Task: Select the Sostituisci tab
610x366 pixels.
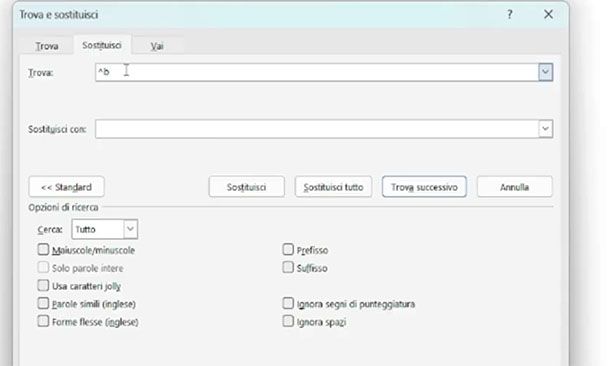Action: click(102, 45)
